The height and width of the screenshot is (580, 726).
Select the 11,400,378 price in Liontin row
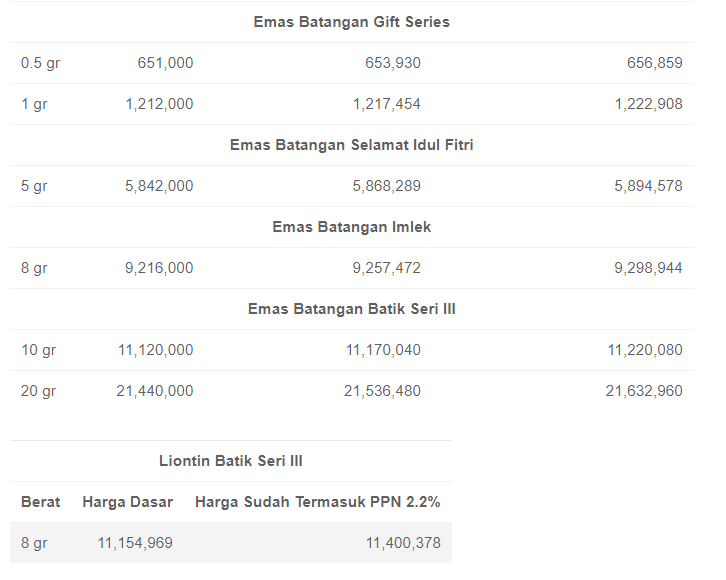403,543
